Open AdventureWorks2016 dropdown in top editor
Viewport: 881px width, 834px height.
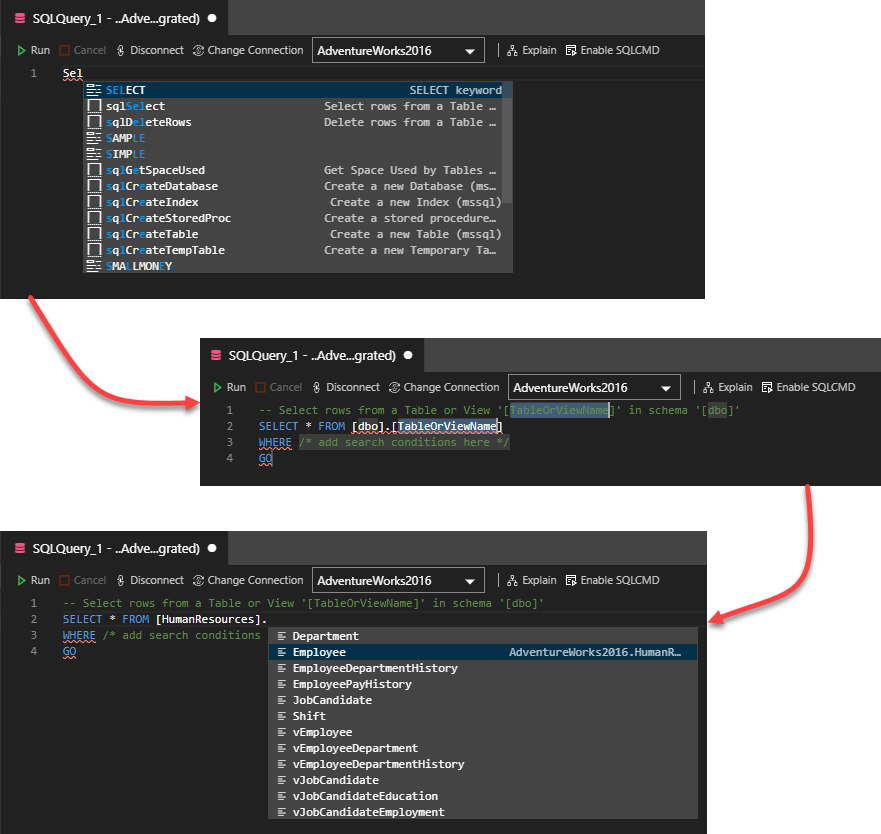point(398,51)
